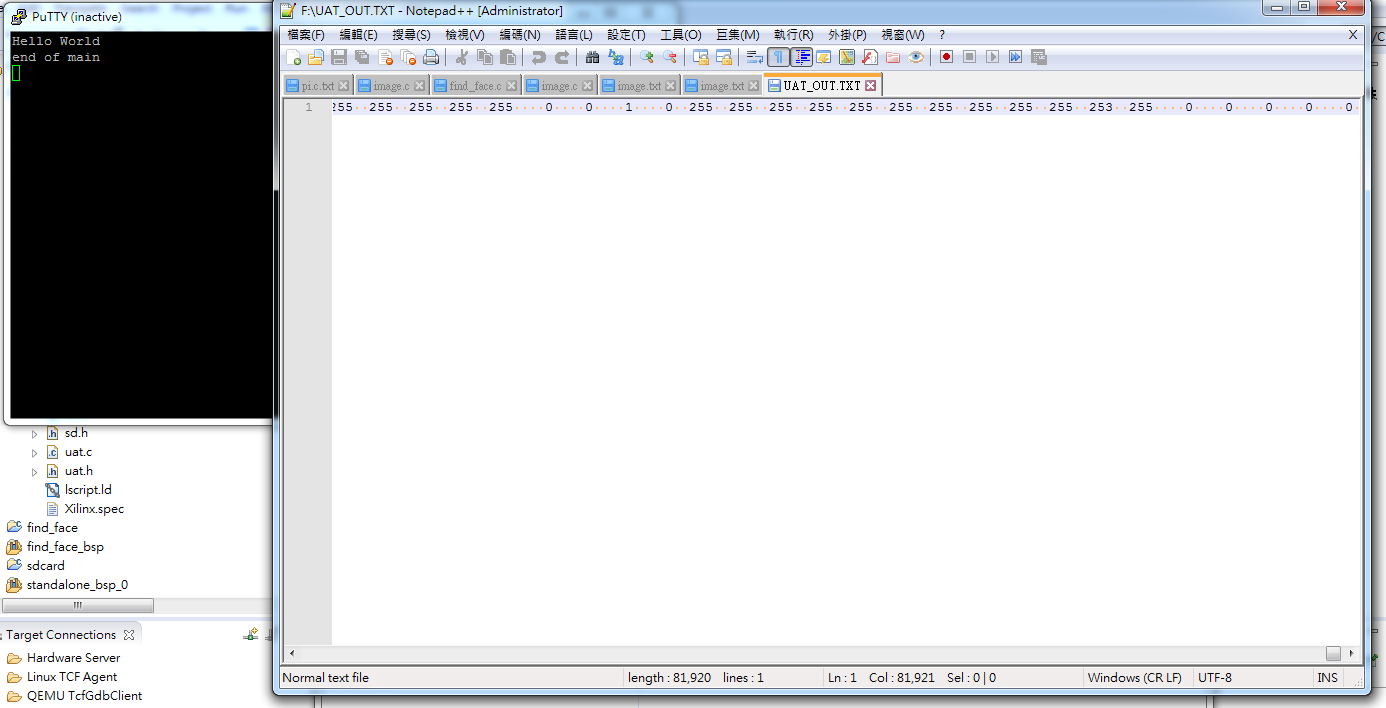Switch to the find_face.c tab
Viewport: 1386px width, 708px height.
click(x=475, y=86)
